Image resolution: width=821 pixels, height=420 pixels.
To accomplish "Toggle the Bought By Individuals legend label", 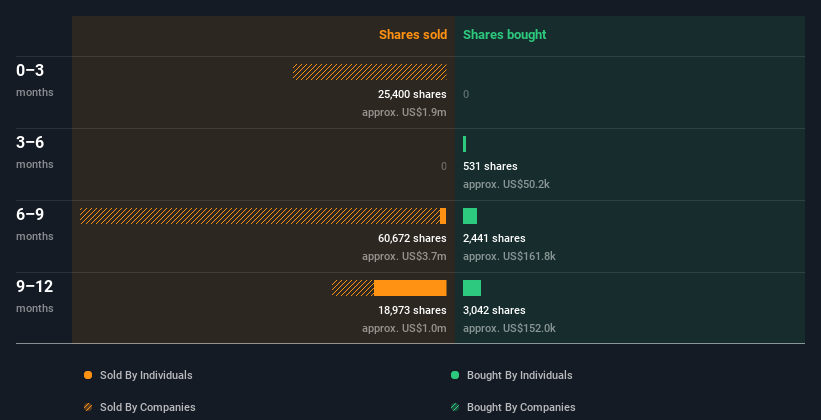I will coord(519,375).
